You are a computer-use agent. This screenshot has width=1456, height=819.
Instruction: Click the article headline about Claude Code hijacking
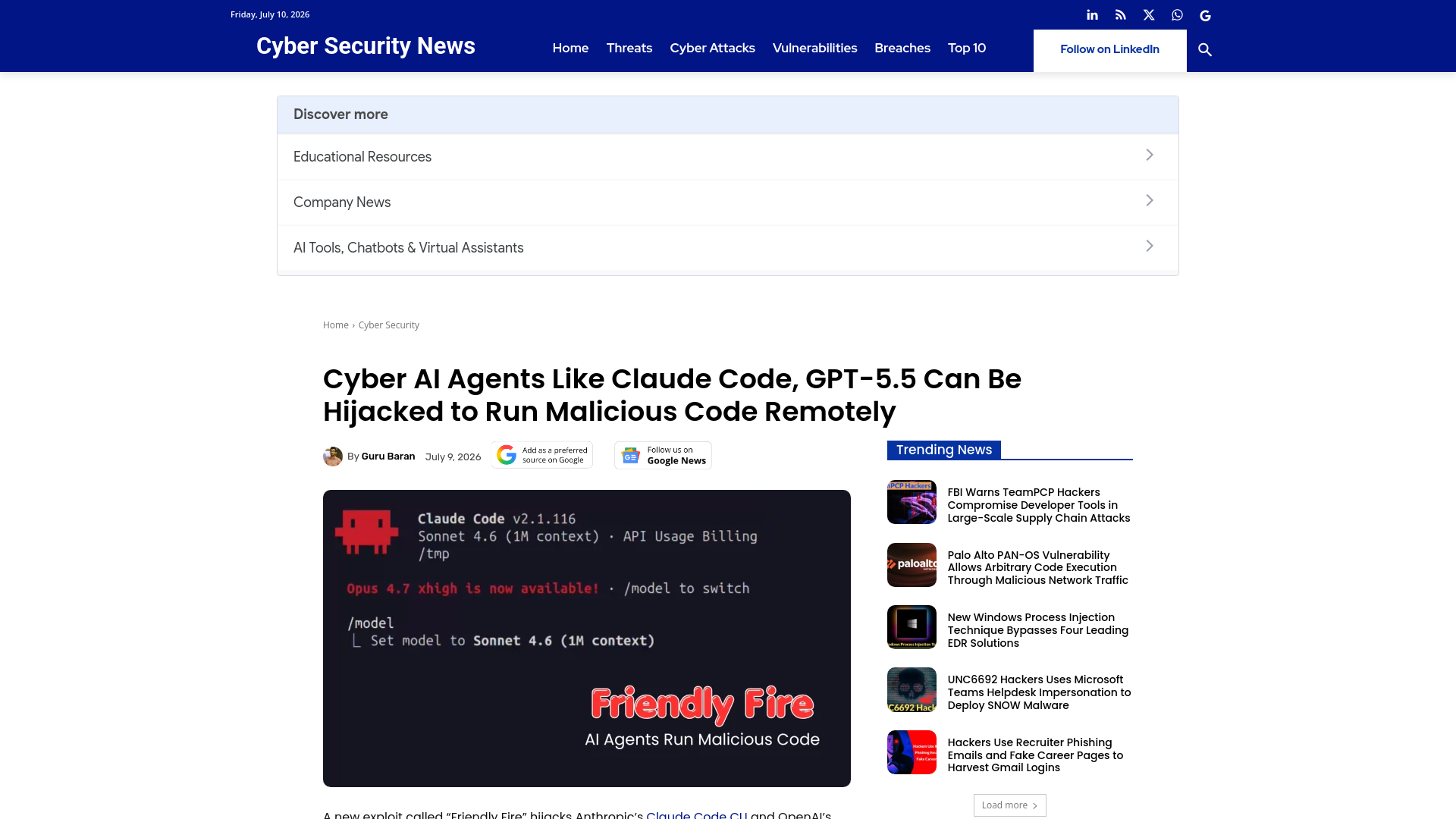pos(672,395)
